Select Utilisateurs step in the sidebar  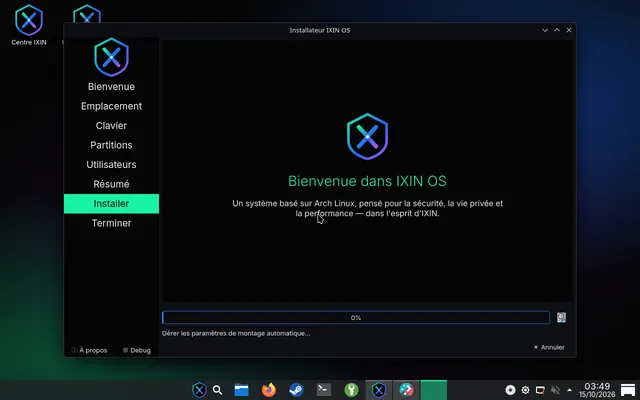pyautogui.click(x=111, y=164)
